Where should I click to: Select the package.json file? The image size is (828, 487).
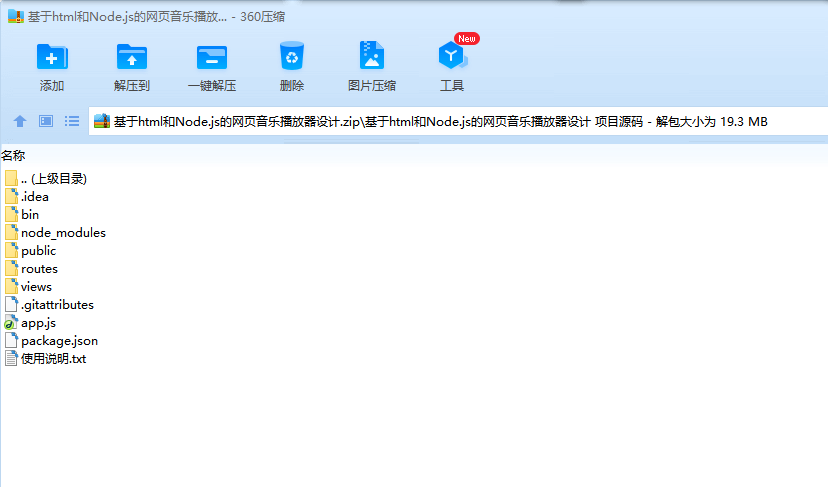pyautogui.click(x=52, y=340)
